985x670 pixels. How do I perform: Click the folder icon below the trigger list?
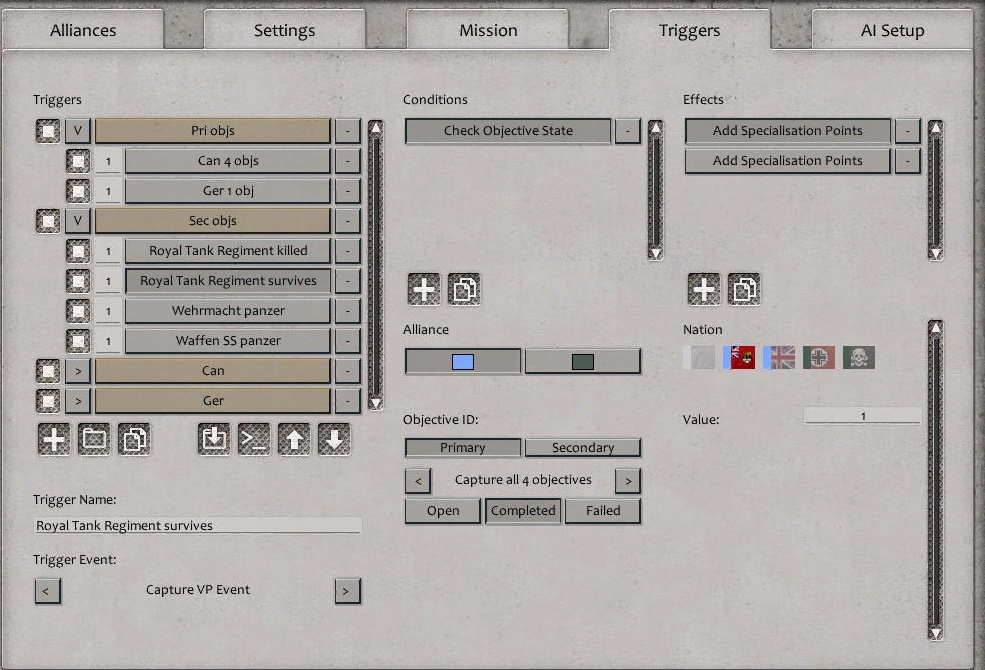[x=94, y=438]
